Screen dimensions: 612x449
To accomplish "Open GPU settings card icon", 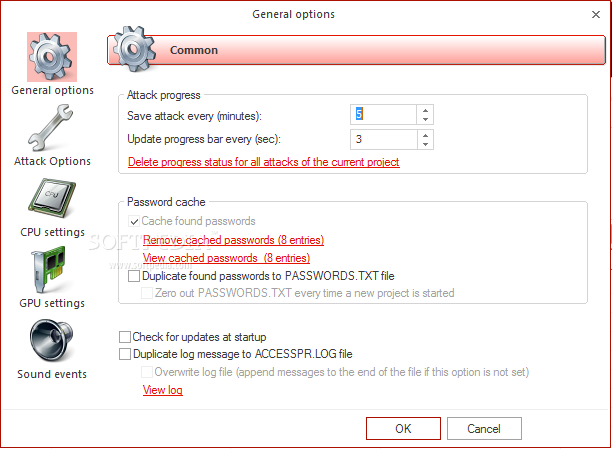I will [x=48, y=269].
